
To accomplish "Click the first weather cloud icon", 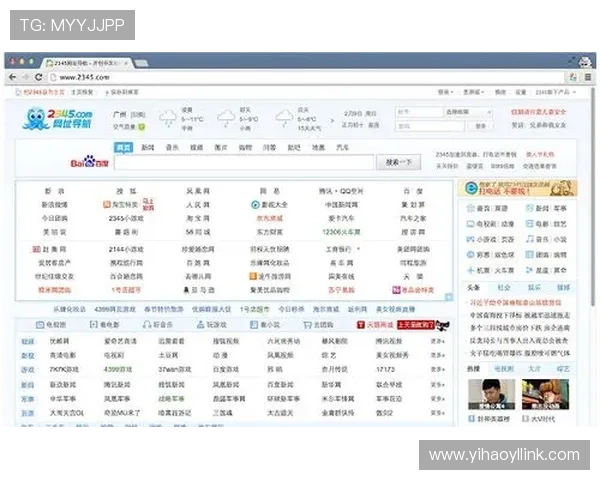I will coord(168,118).
